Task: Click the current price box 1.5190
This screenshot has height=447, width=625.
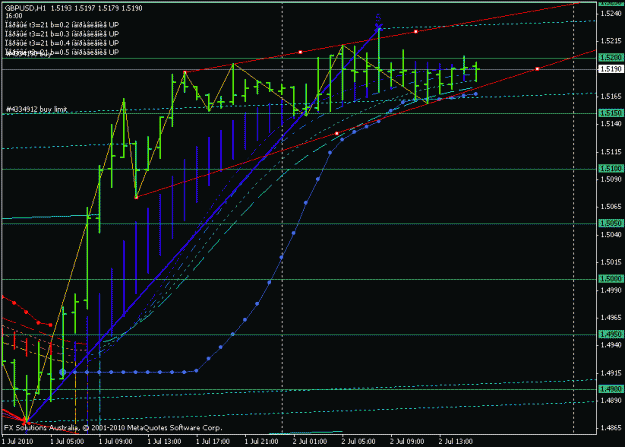Action: [x=611, y=69]
